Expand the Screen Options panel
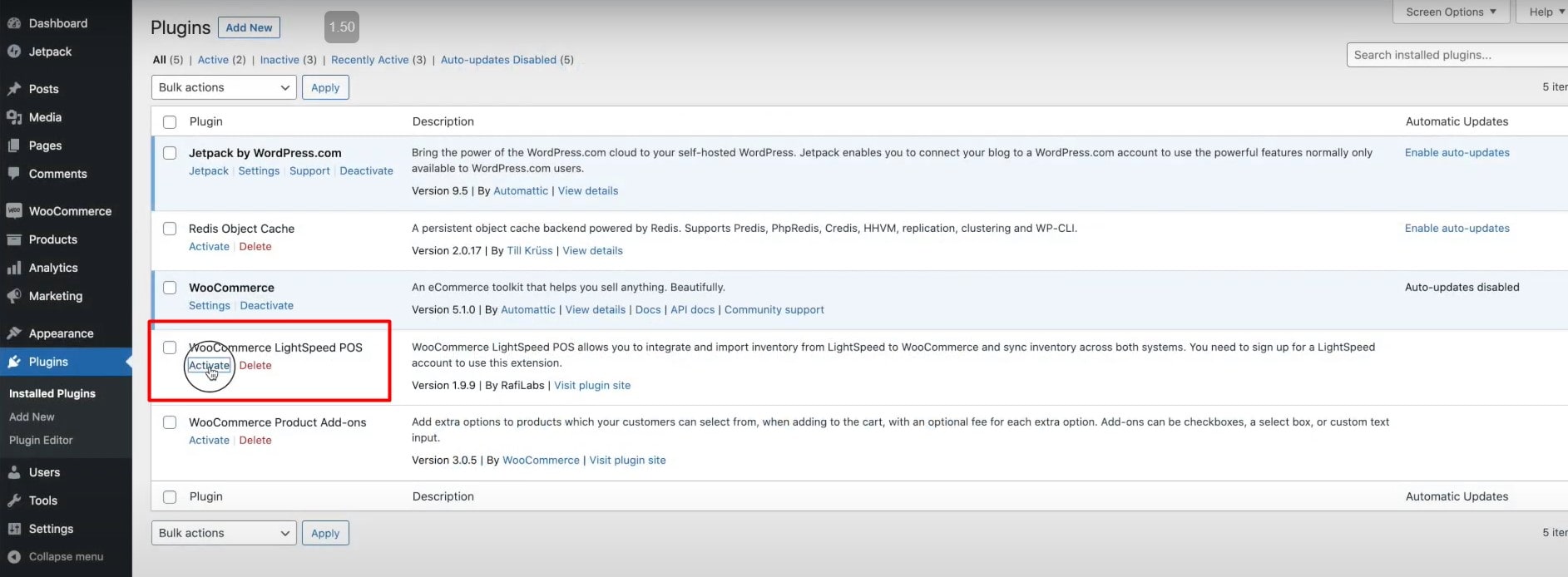 (1451, 12)
